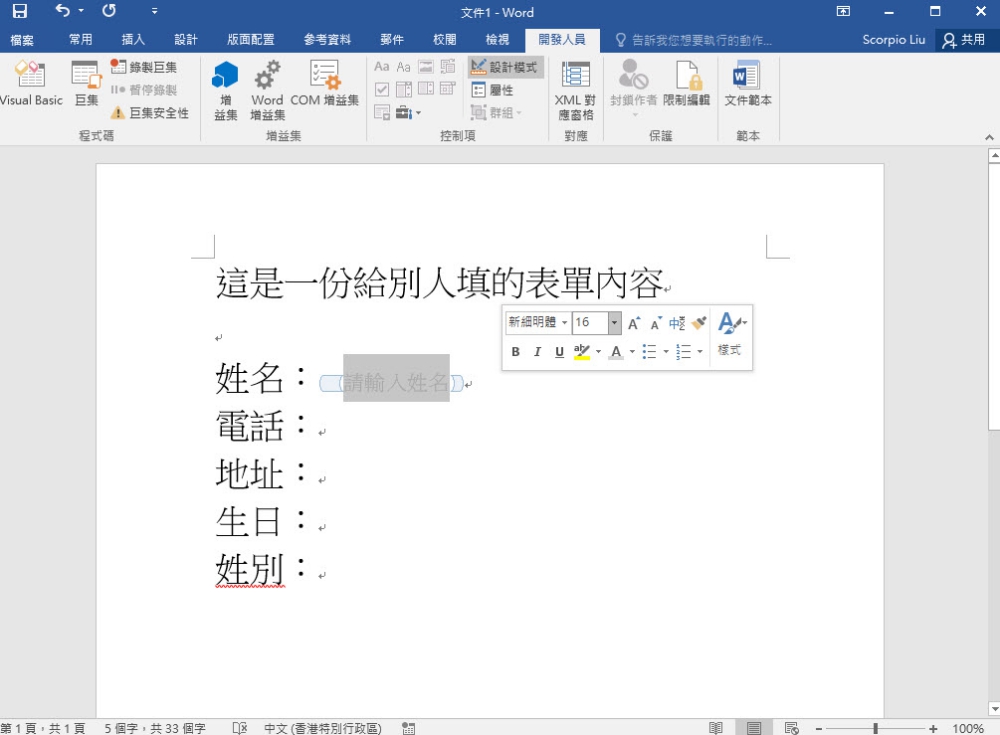The width and height of the screenshot is (1000, 735).
Task: Open the 巨集 (Macros) dialog
Action: click(86, 83)
